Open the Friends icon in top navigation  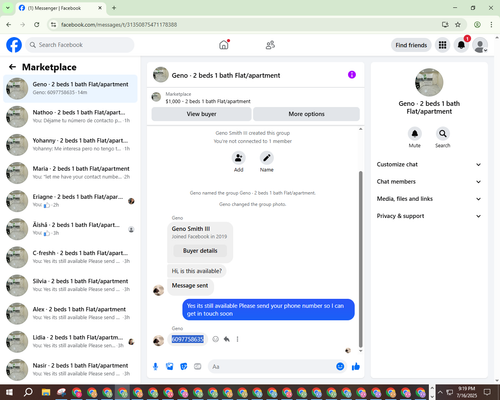[270, 45]
